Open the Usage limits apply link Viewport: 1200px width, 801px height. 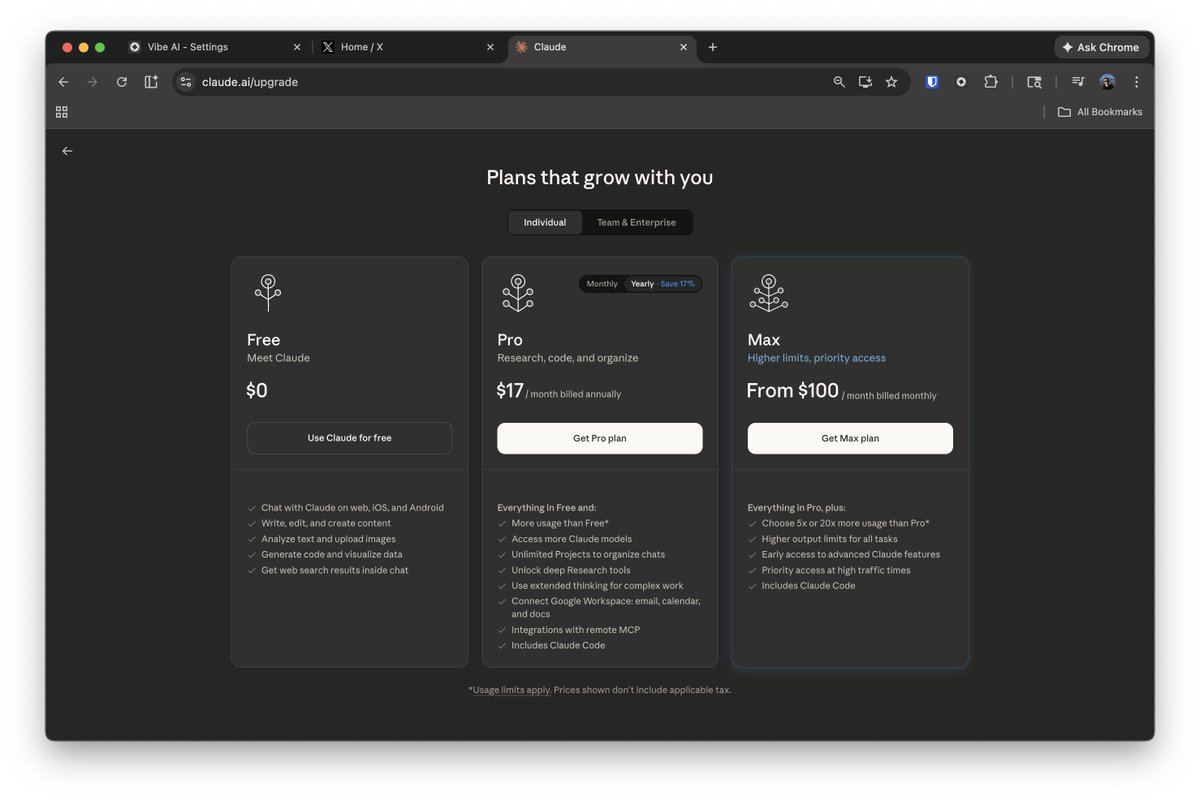(x=511, y=690)
